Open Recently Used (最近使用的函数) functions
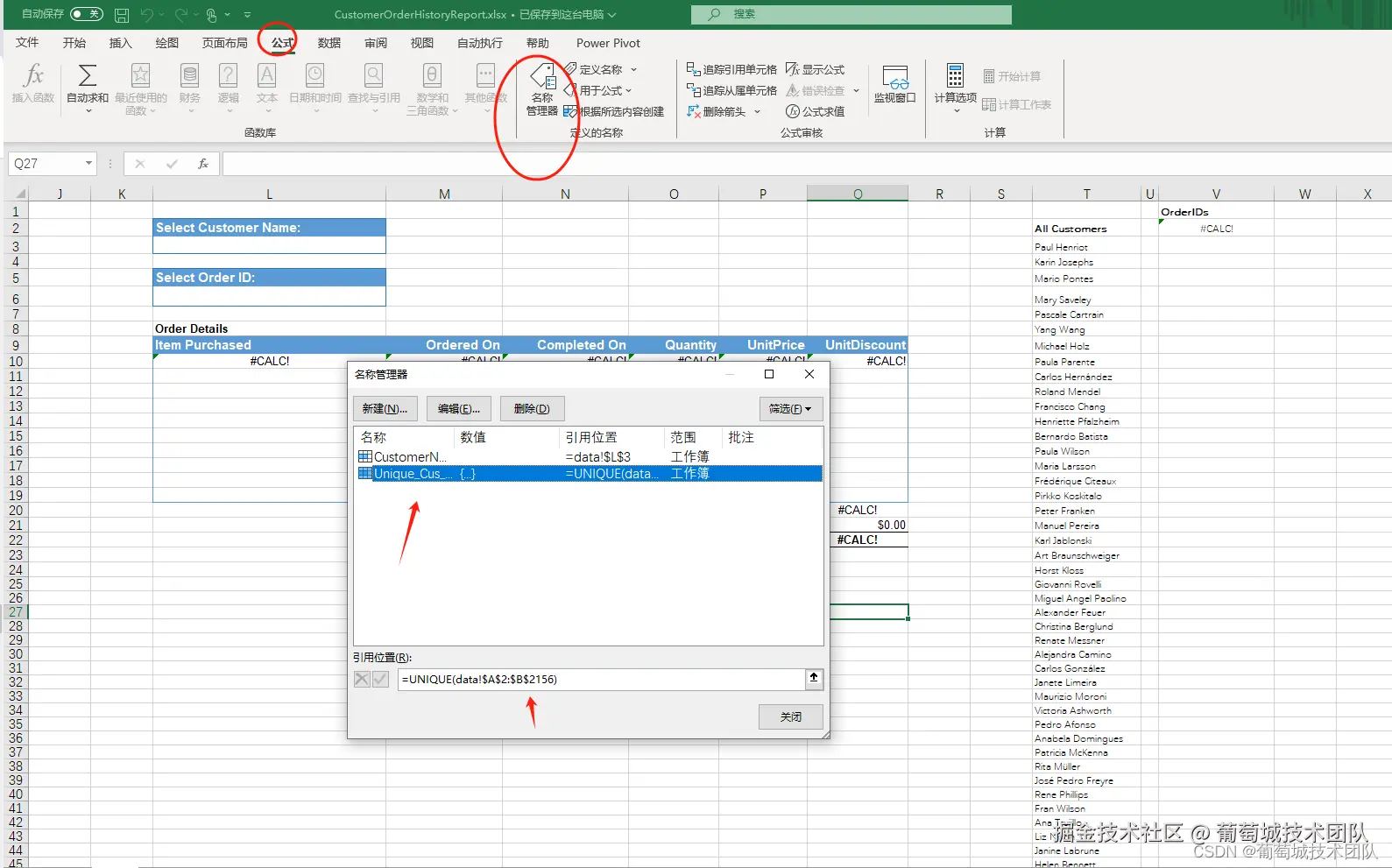1392x868 pixels. [x=140, y=88]
